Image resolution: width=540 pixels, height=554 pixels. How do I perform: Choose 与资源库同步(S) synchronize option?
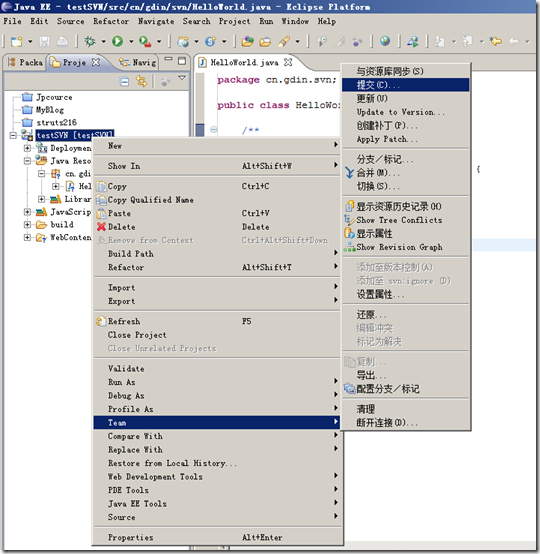pyautogui.click(x=405, y=71)
